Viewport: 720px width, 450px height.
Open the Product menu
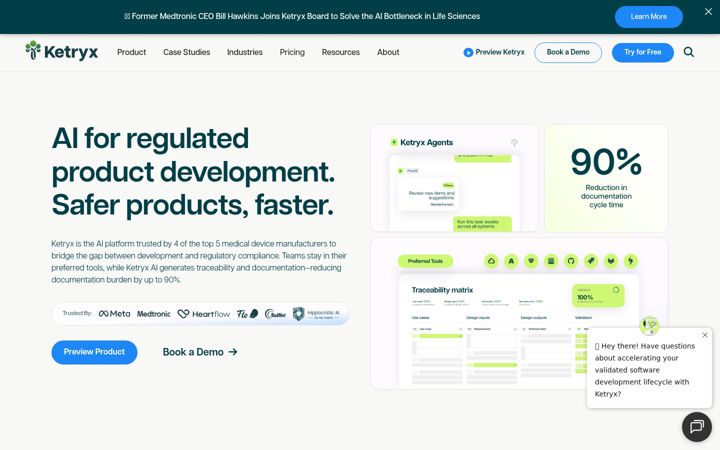pyautogui.click(x=131, y=52)
